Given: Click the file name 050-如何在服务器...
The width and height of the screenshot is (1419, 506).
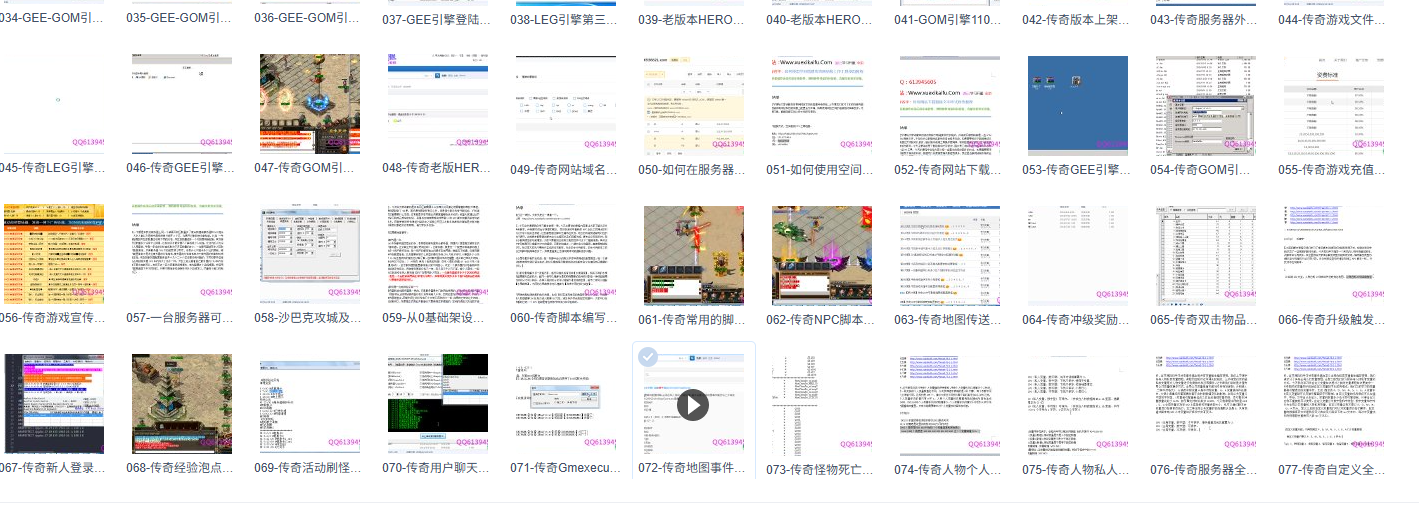Looking at the screenshot, I should tap(692, 169).
